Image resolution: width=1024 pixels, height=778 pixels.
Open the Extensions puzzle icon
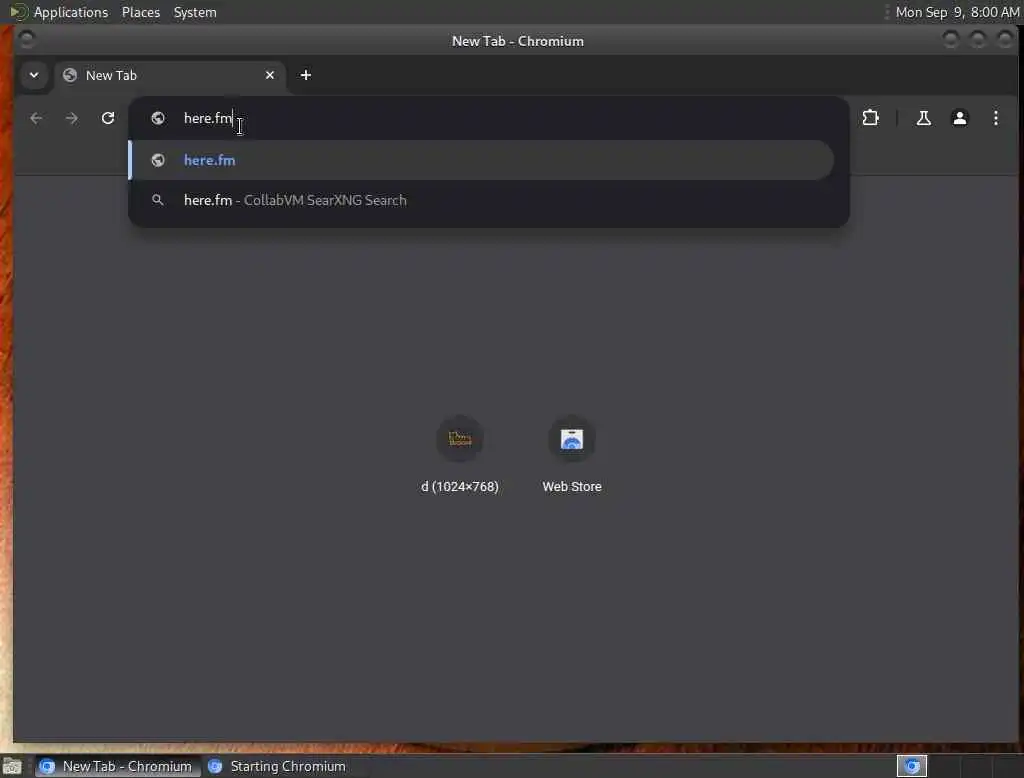coord(871,118)
